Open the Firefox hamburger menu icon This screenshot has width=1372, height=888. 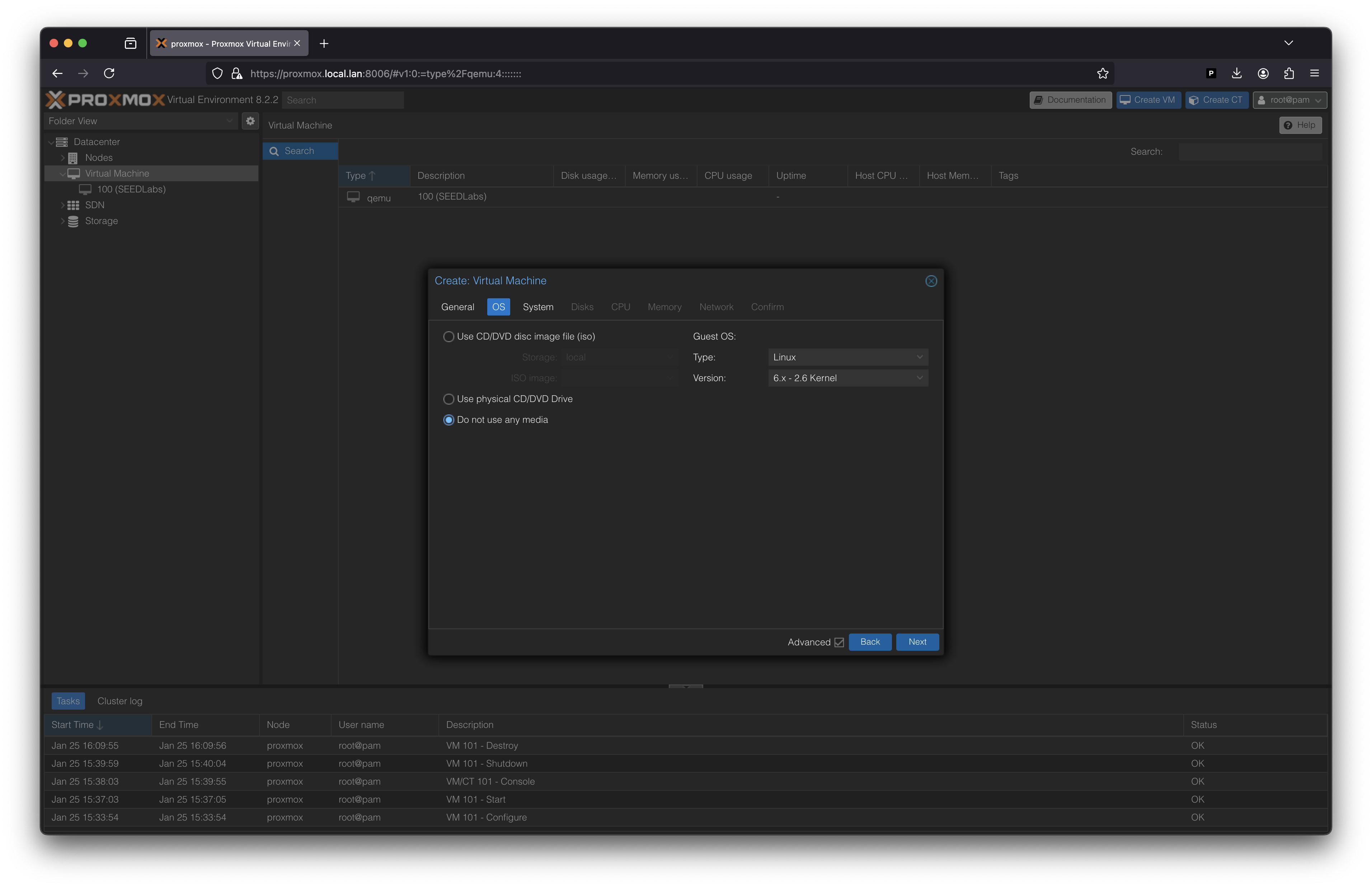click(1314, 73)
